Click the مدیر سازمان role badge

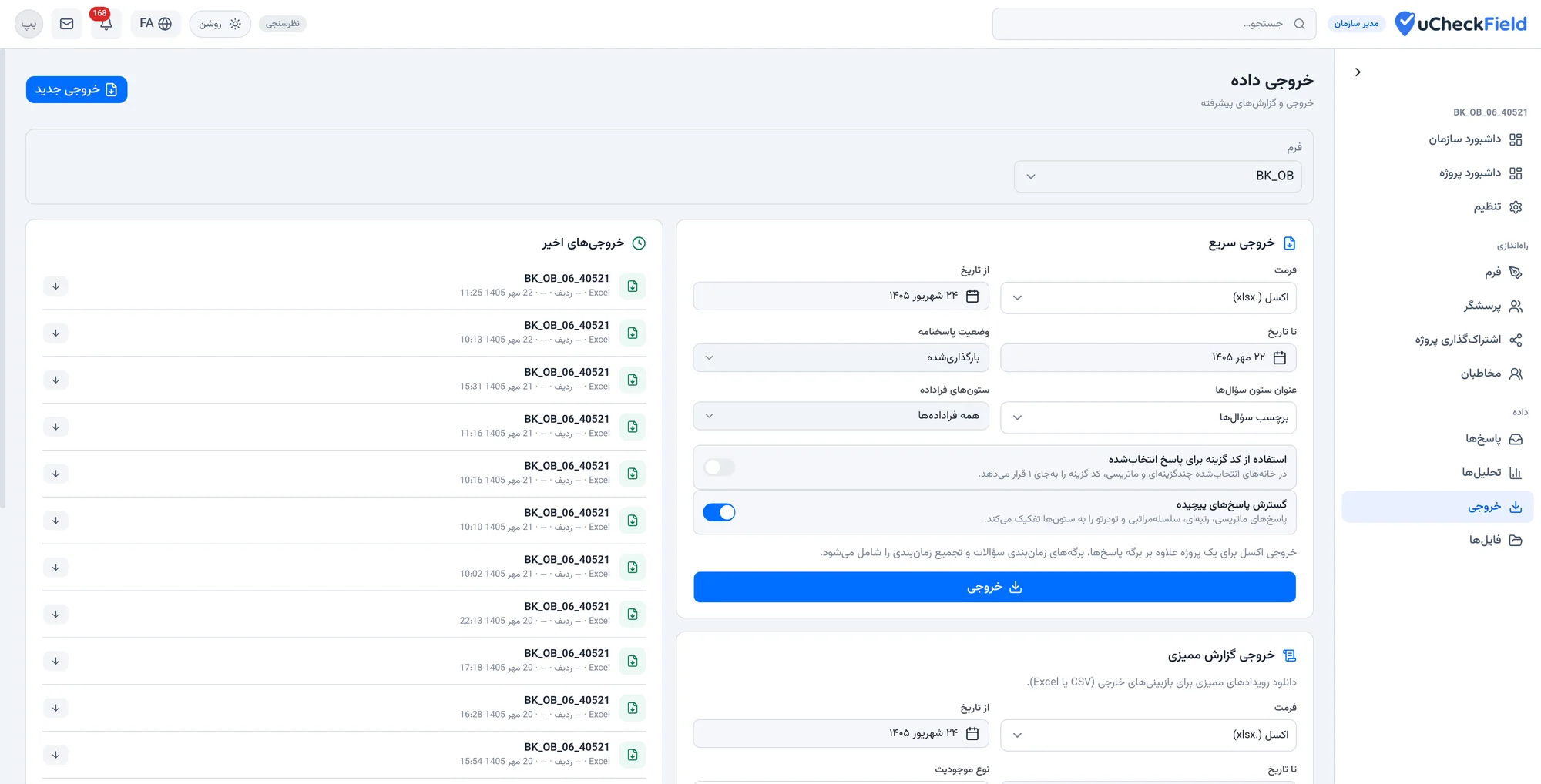[1356, 24]
